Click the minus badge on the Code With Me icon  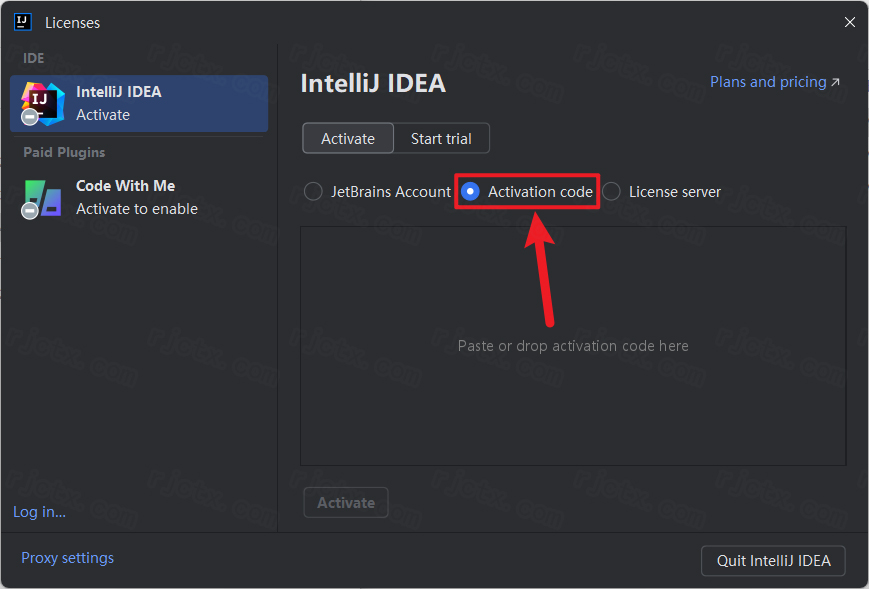[30, 211]
